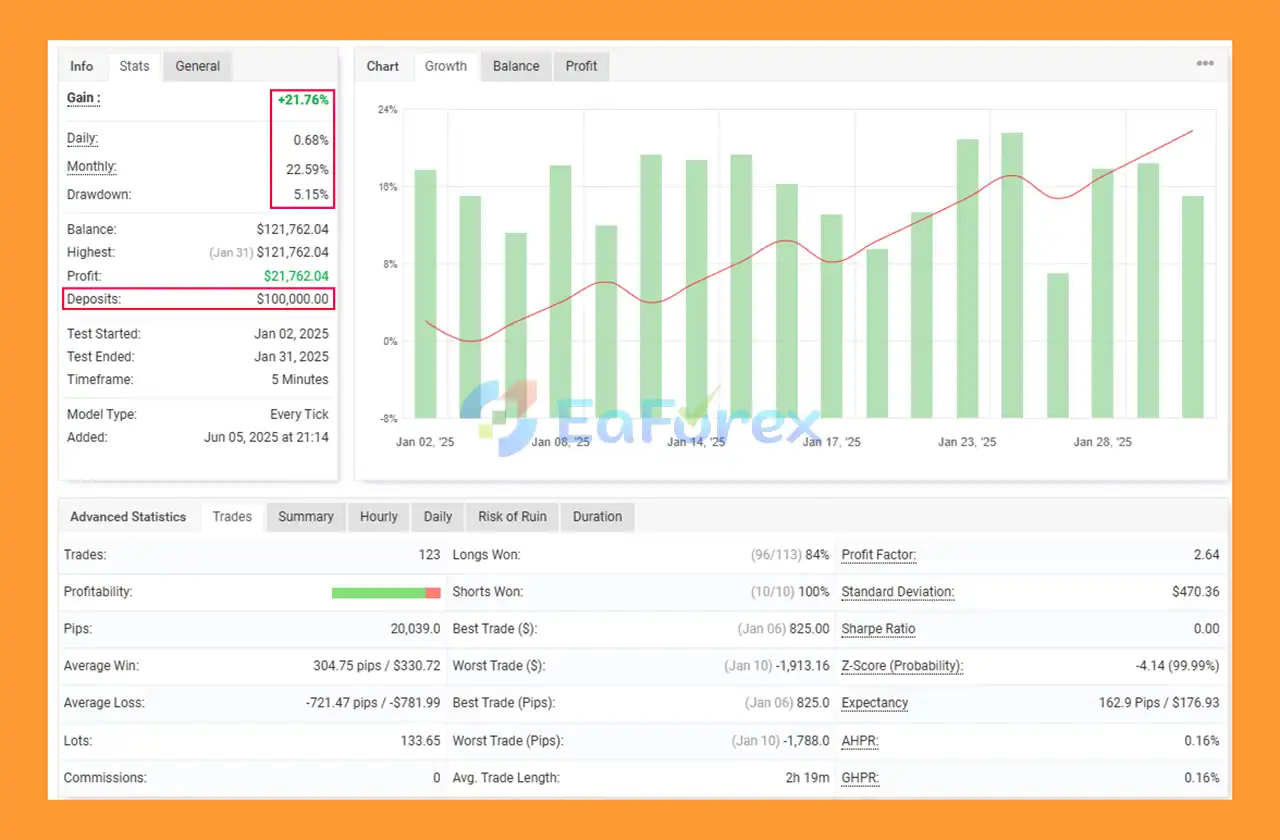The width and height of the screenshot is (1280, 840).
Task: Open the Duration tab
Action: (x=597, y=517)
